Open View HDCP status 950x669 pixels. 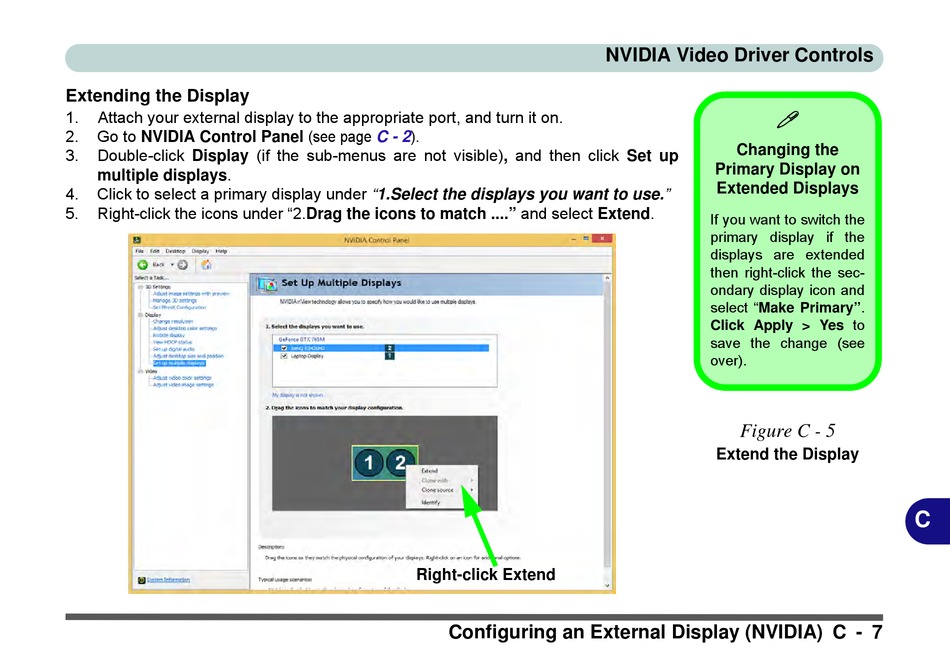tap(172, 342)
